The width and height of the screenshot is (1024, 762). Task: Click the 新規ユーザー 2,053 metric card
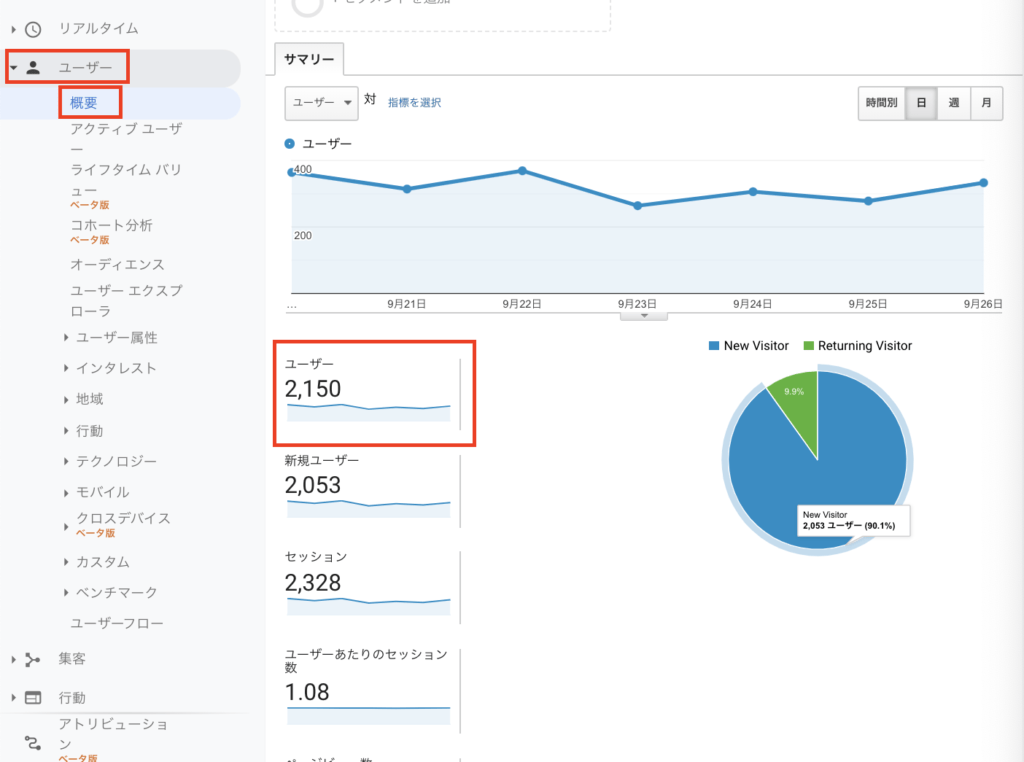click(372, 490)
